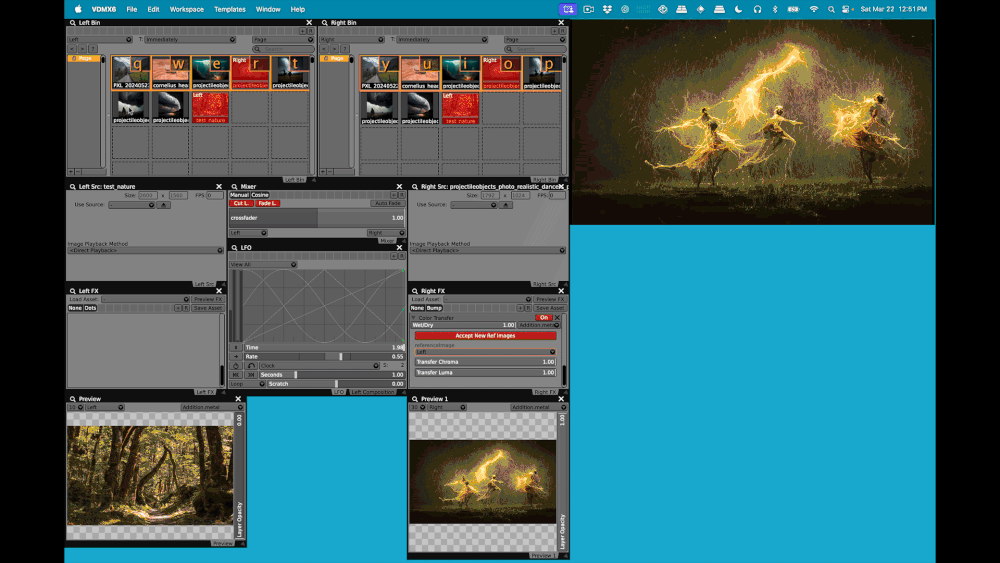Click the Left FX panel magnifier icon

click(73, 291)
